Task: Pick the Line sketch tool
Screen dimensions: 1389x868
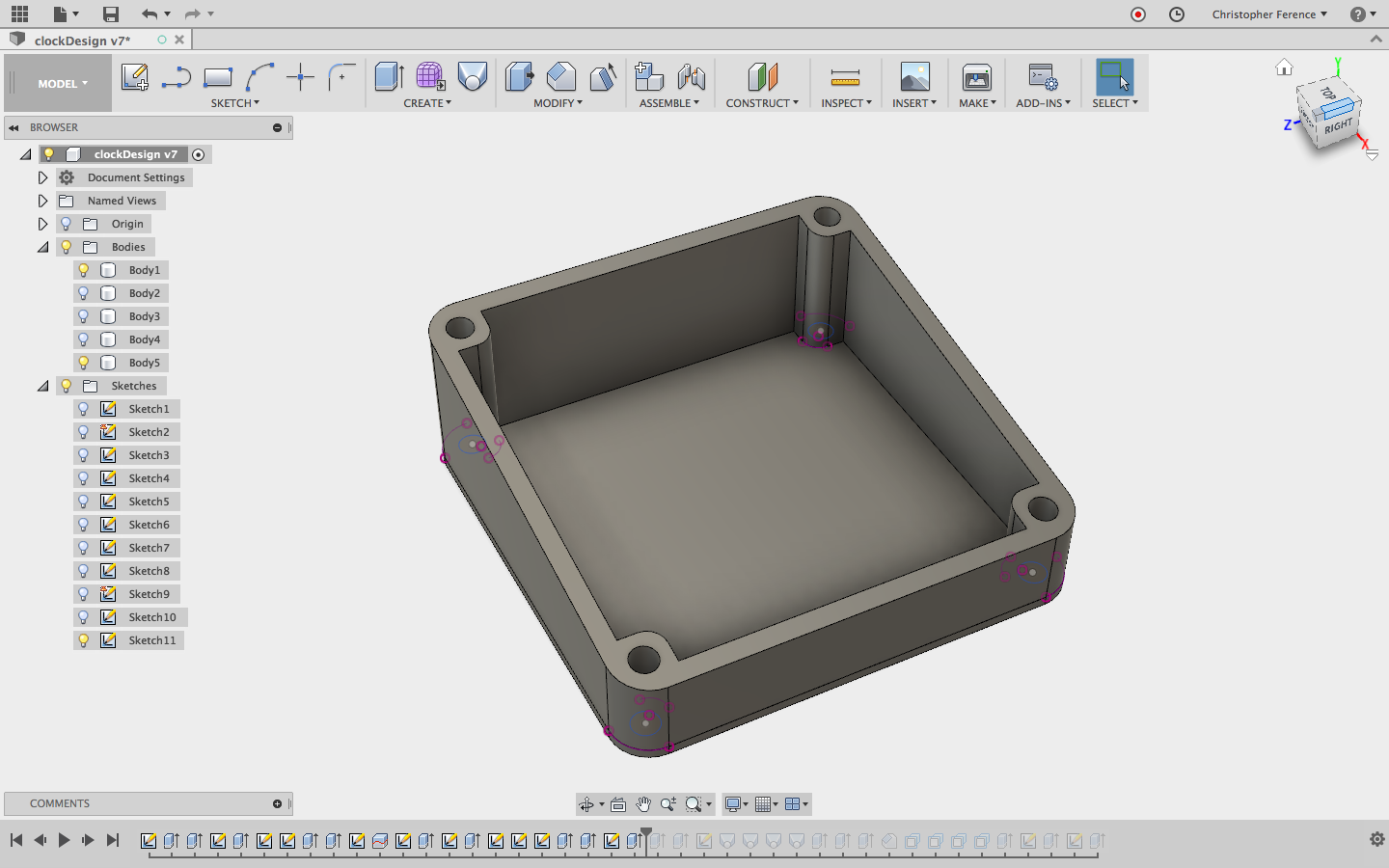Action: pos(176,77)
